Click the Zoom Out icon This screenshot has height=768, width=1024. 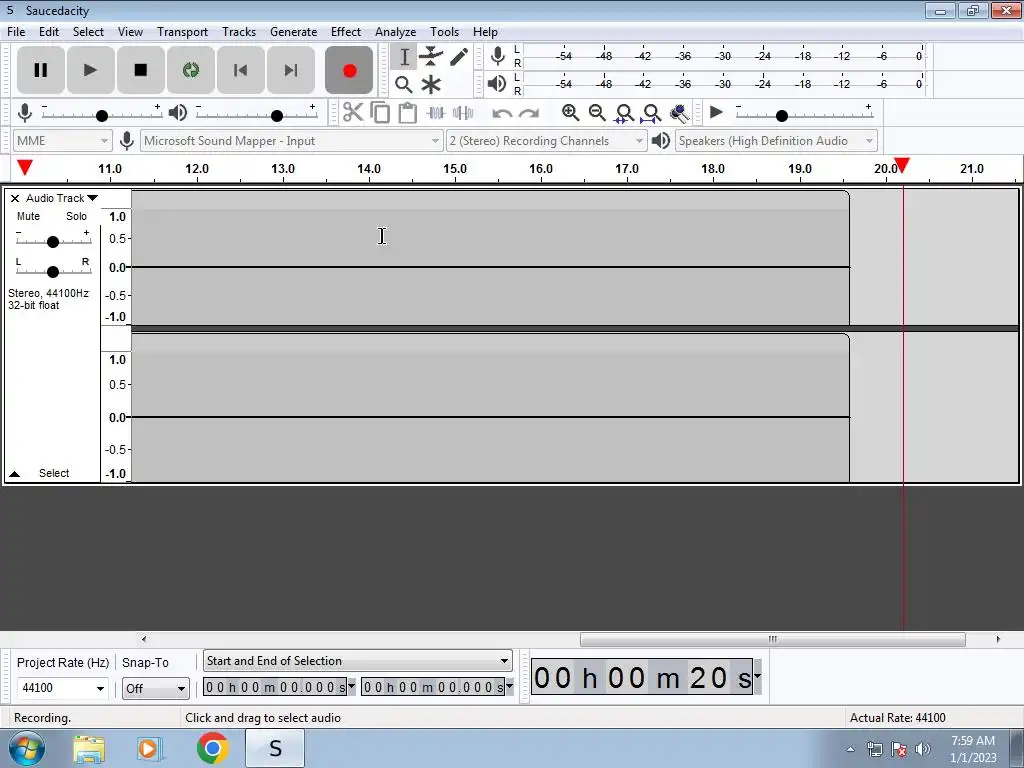tap(597, 112)
